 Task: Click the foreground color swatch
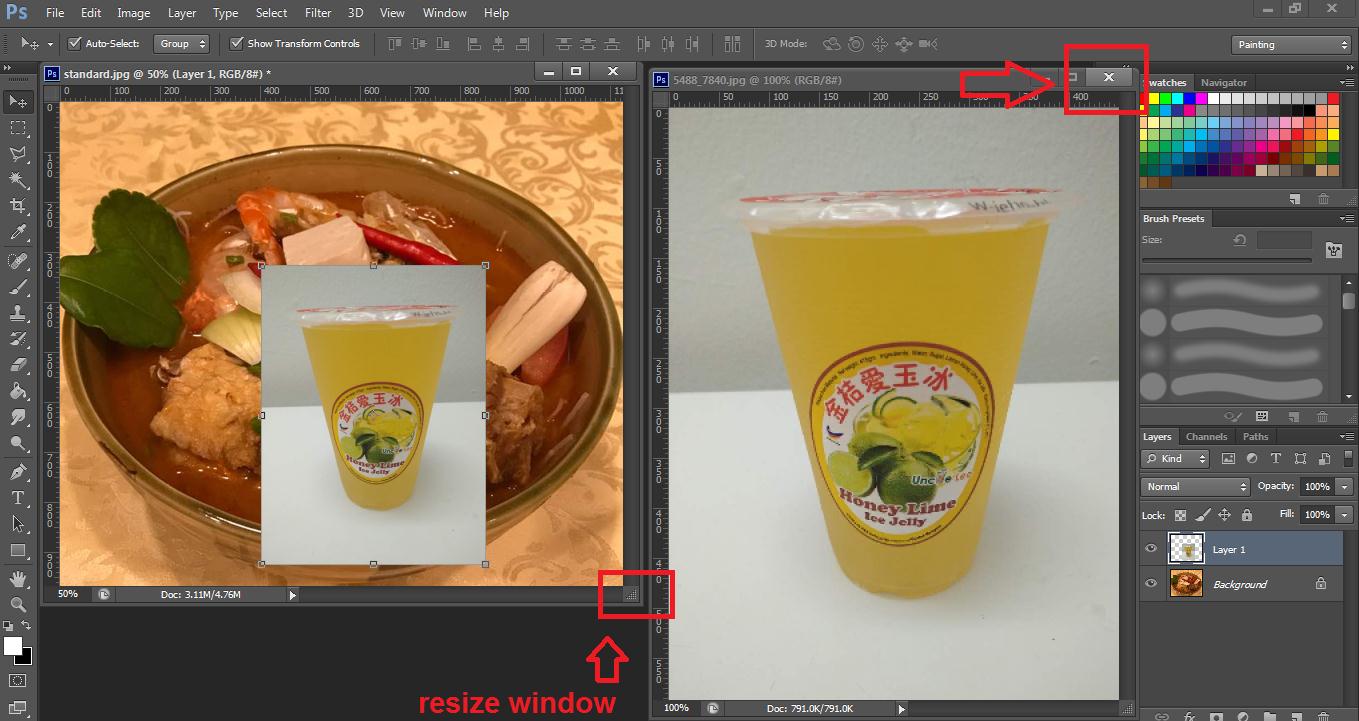(x=13, y=646)
